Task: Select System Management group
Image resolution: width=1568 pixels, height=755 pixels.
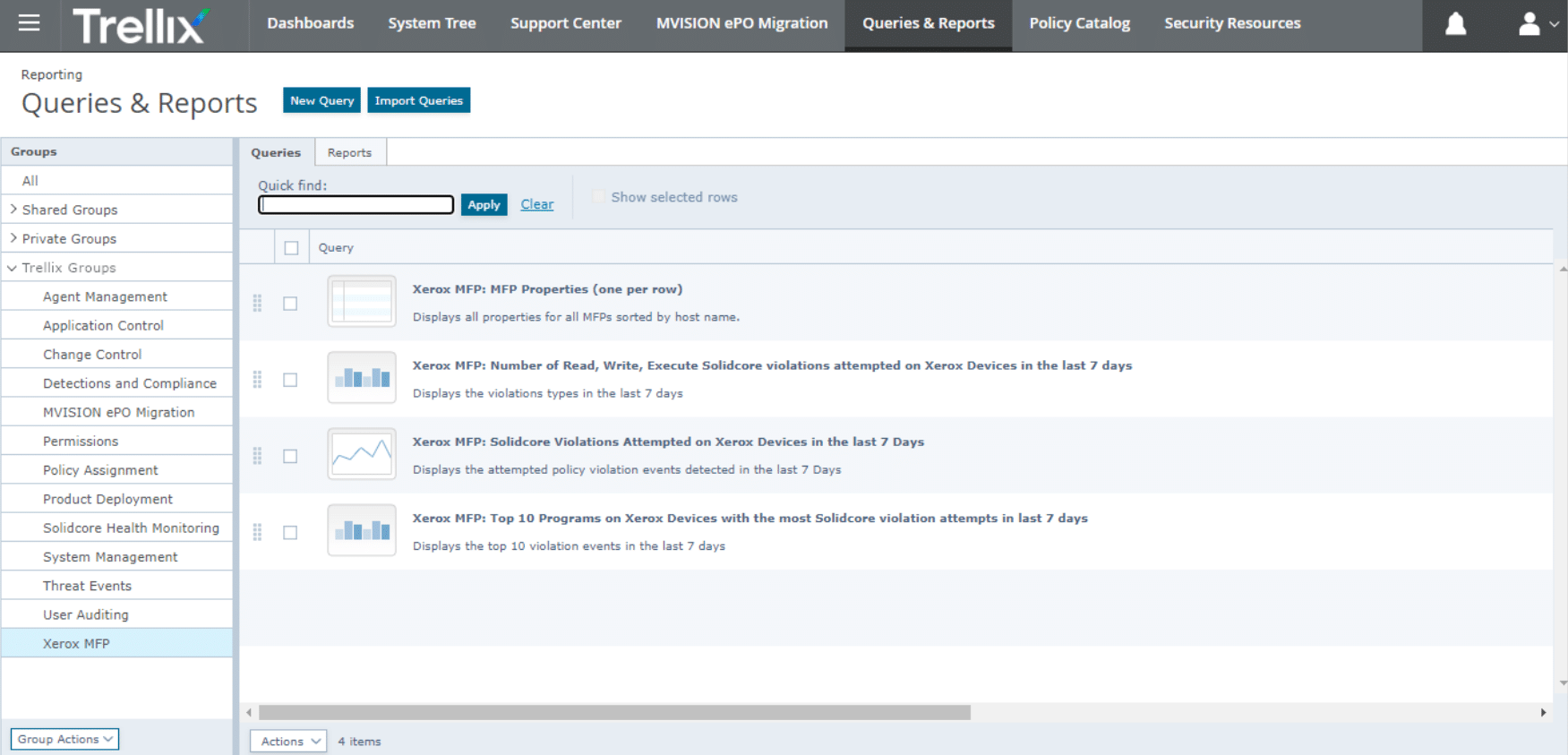Action: tap(116, 556)
